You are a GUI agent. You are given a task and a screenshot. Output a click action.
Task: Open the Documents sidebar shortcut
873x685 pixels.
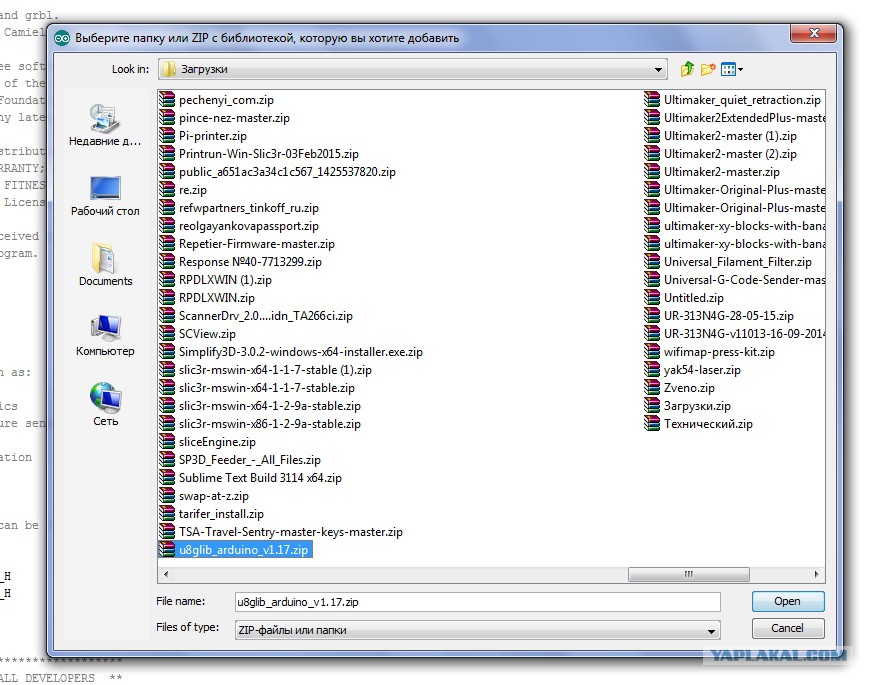coord(105,265)
